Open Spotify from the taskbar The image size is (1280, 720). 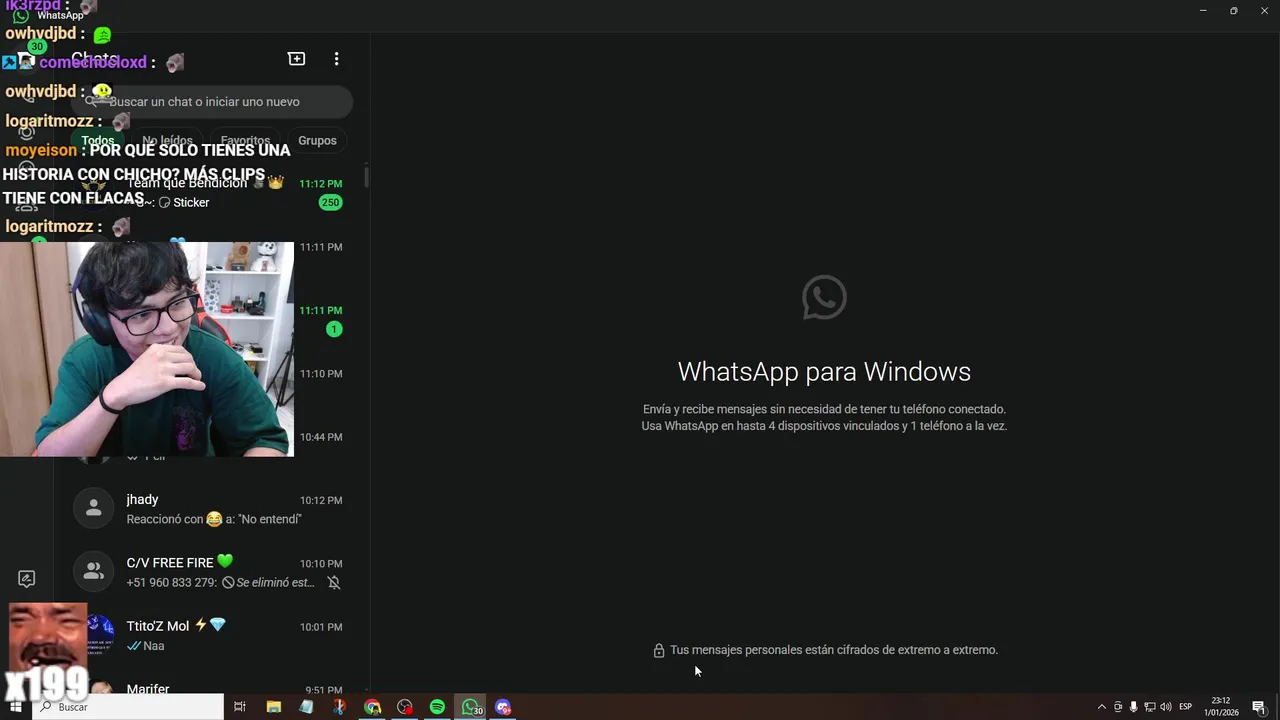[438, 707]
